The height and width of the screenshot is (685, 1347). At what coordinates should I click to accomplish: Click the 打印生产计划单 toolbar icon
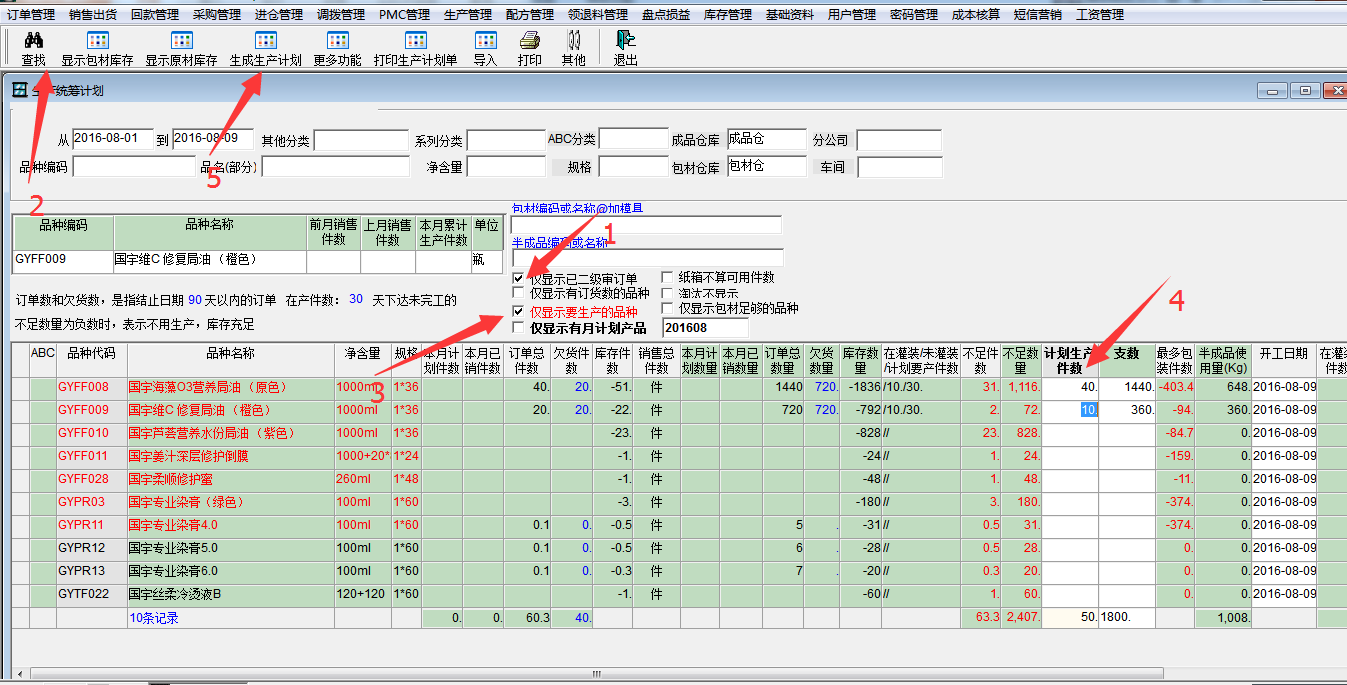[415, 41]
